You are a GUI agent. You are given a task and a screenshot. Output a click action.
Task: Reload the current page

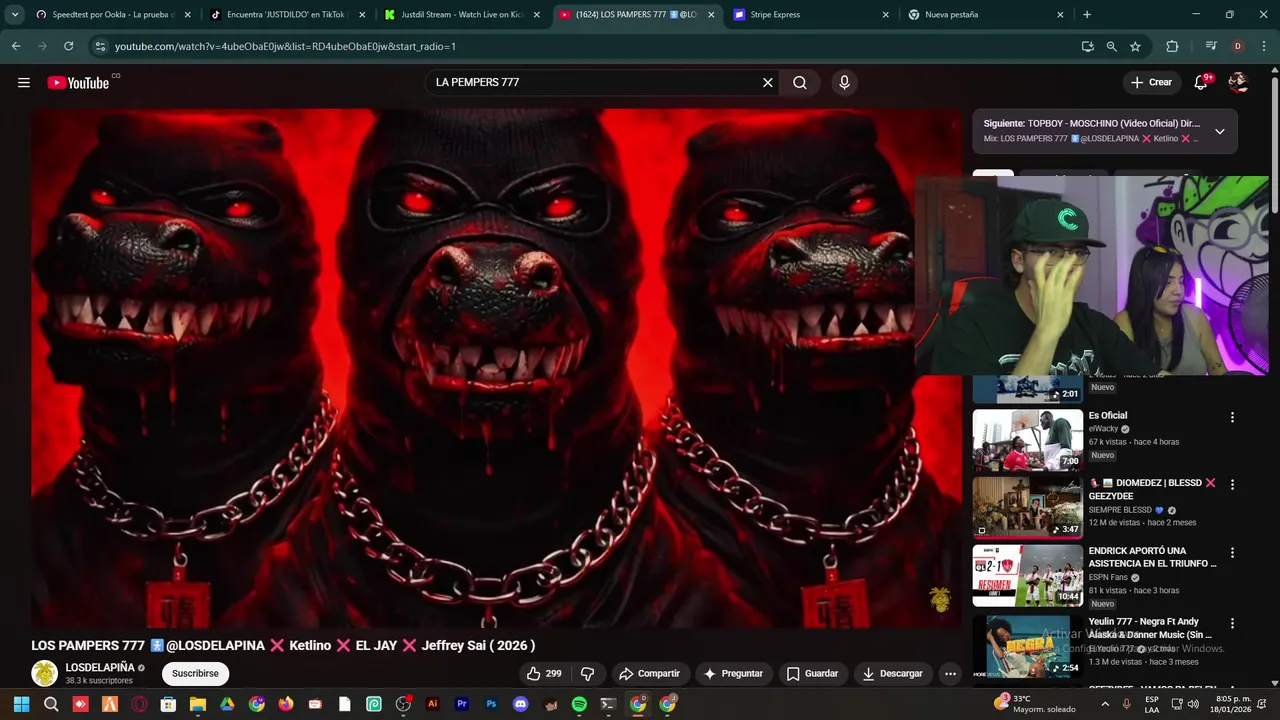click(68, 46)
